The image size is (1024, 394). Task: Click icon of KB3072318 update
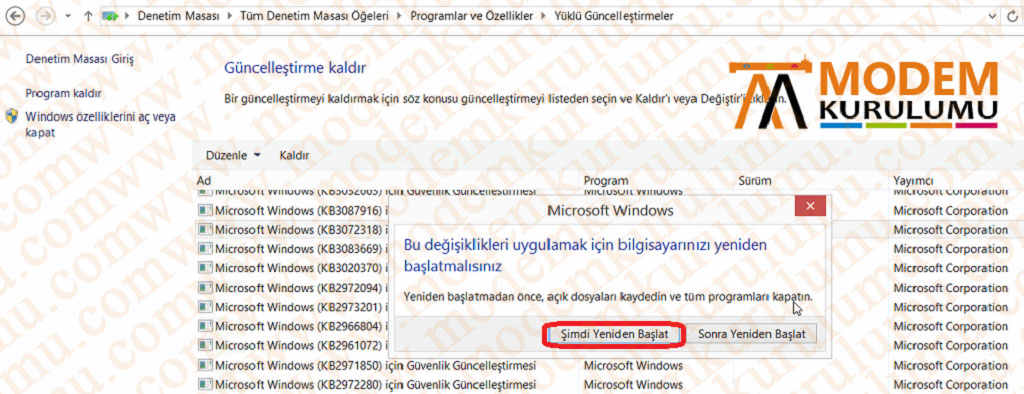(206, 230)
